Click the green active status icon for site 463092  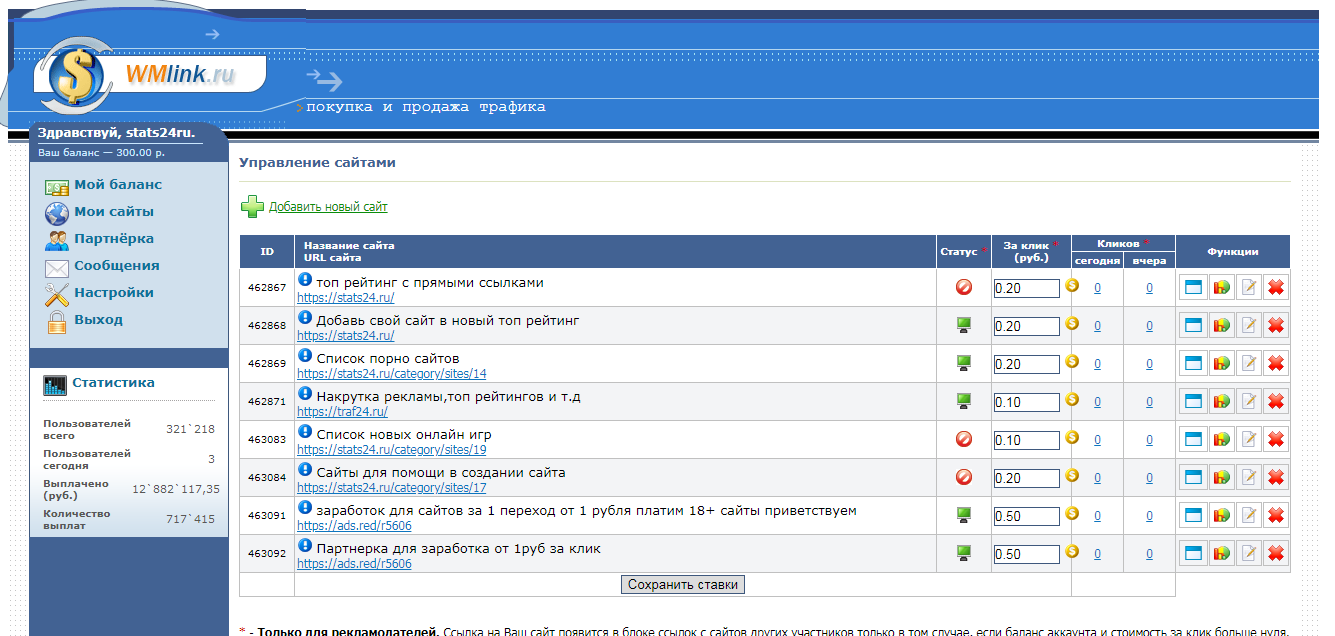(x=964, y=553)
